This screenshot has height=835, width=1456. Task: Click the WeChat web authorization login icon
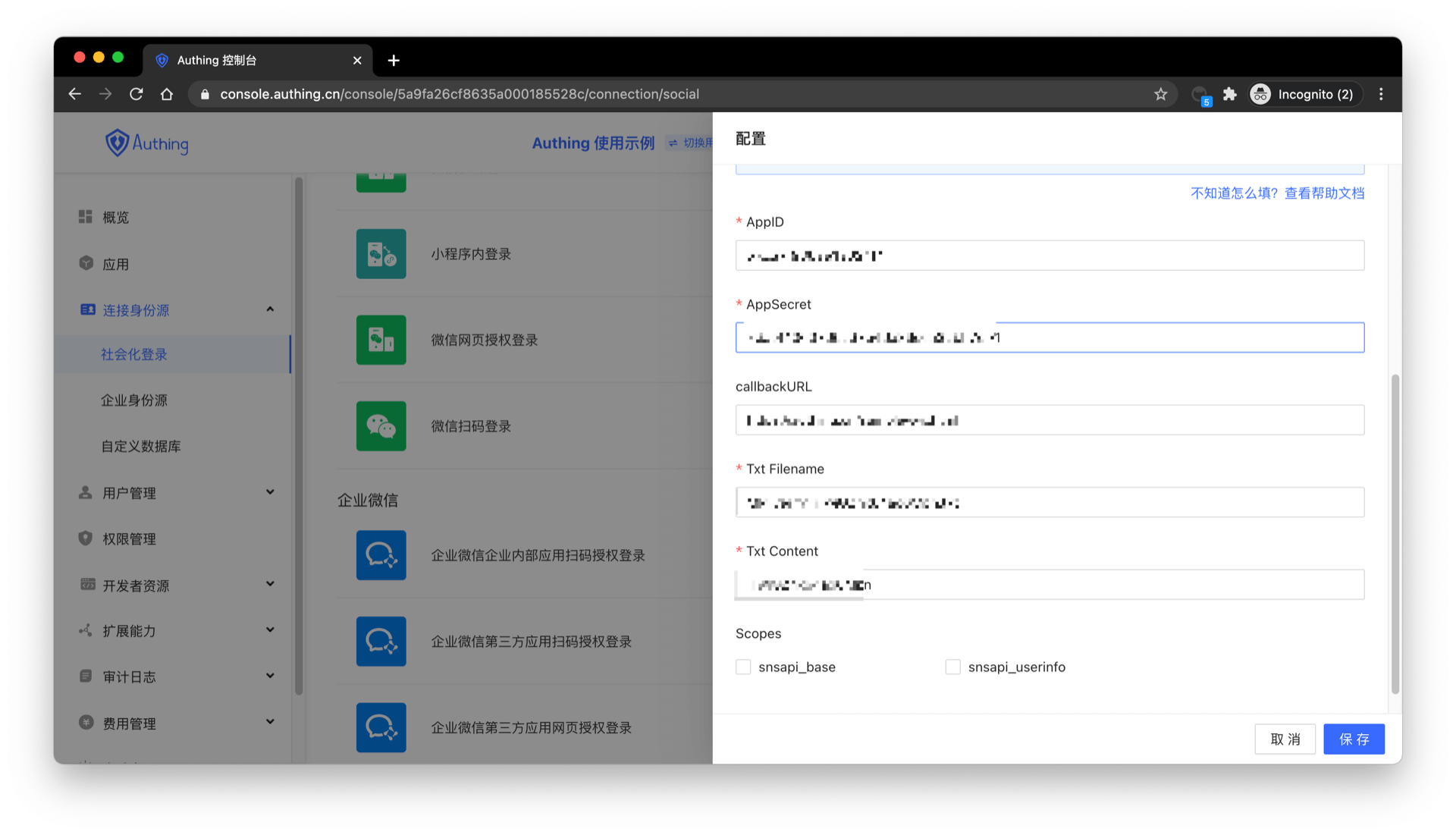pyautogui.click(x=381, y=340)
